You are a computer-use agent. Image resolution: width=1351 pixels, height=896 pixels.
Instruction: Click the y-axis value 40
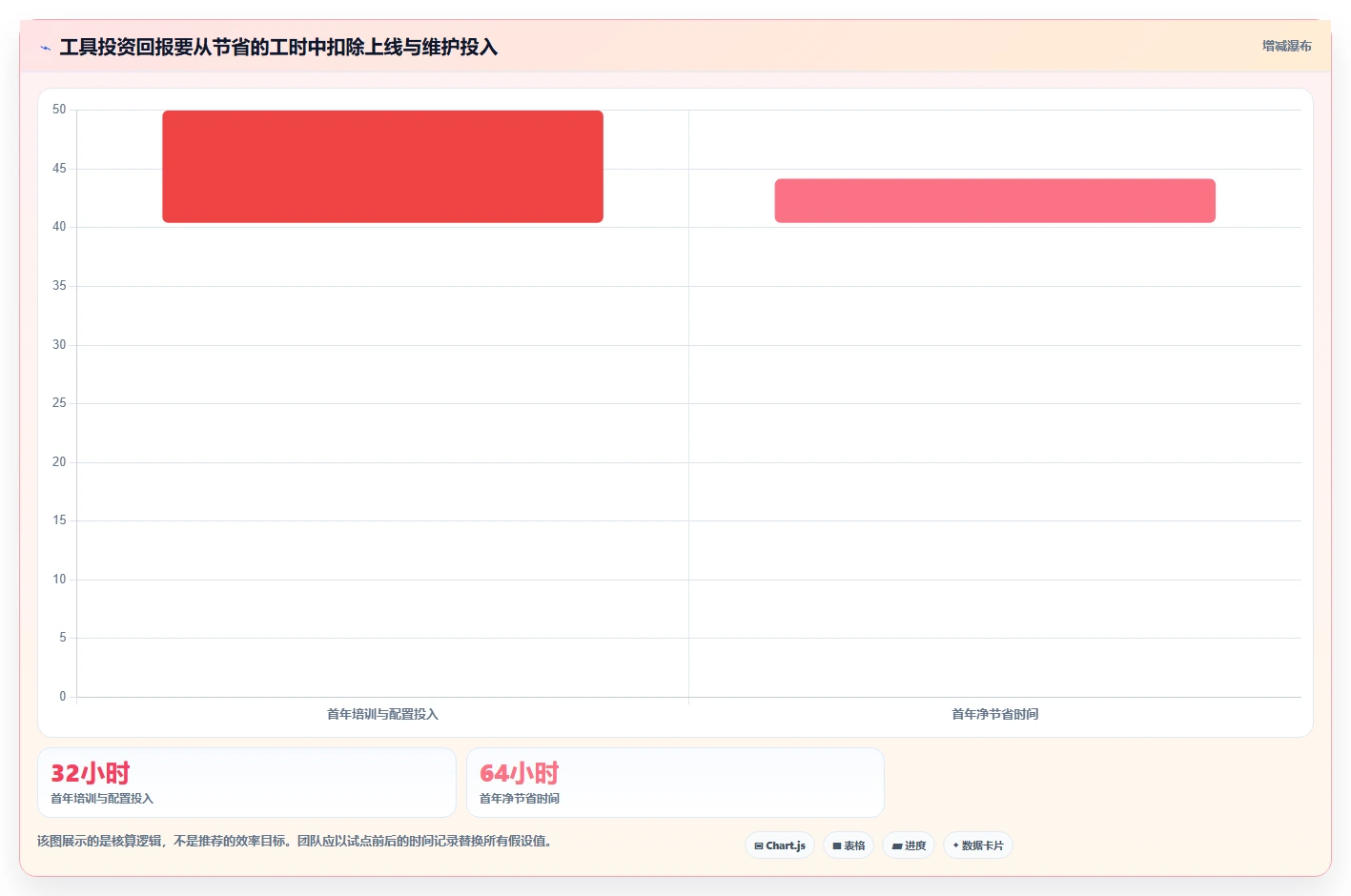coord(59,227)
